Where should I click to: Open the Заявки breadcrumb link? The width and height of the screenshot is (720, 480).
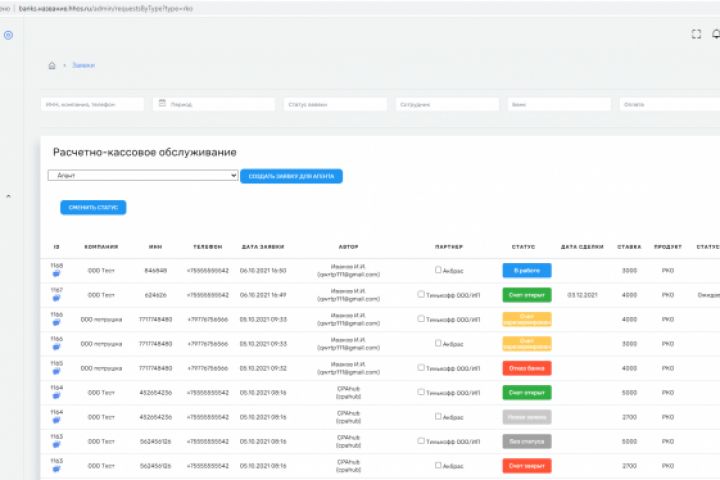tap(84, 66)
